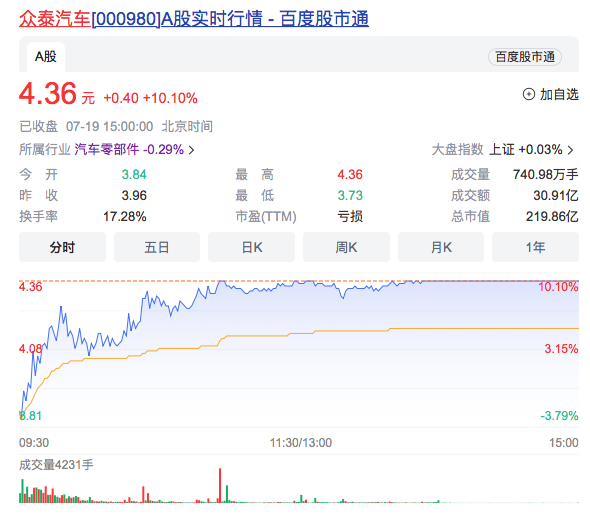Switch to the 月K chart tab
Viewport: 590px width, 515px height.
pos(441,247)
